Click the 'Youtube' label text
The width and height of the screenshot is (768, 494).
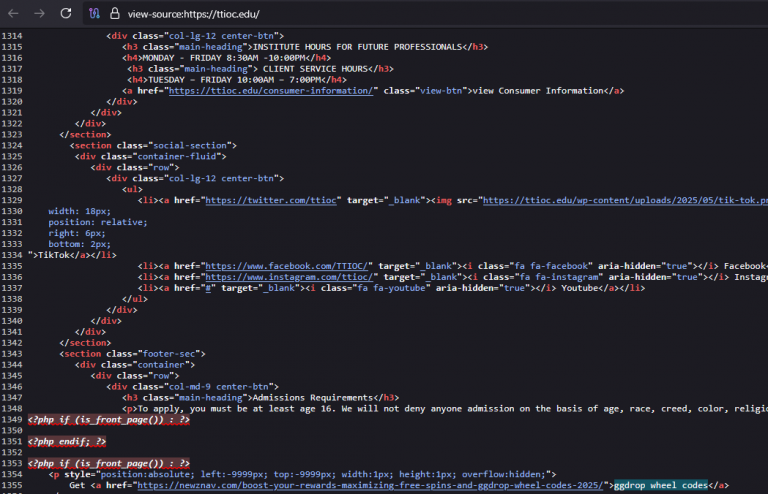point(579,288)
